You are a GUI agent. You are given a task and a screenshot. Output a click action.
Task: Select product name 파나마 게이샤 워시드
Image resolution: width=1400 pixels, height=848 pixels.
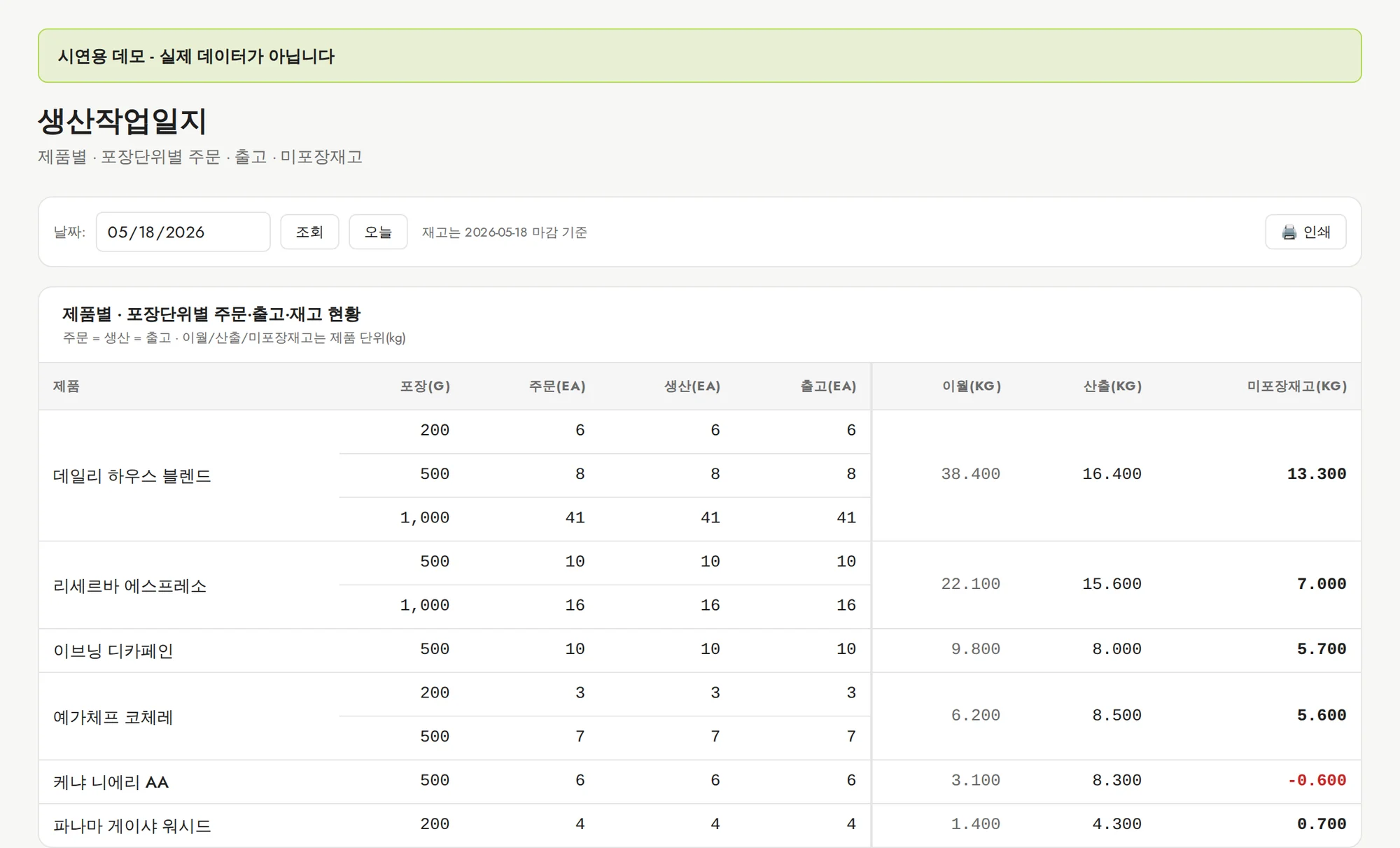point(132,826)
